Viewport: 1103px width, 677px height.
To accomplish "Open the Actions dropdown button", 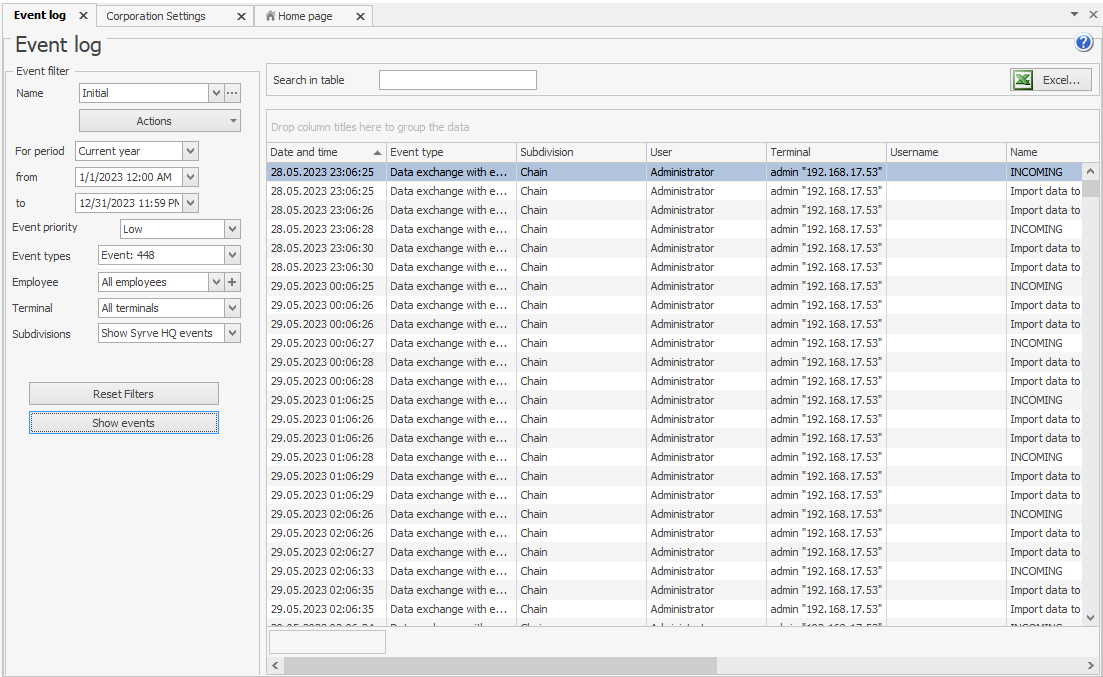I will 160,121.
